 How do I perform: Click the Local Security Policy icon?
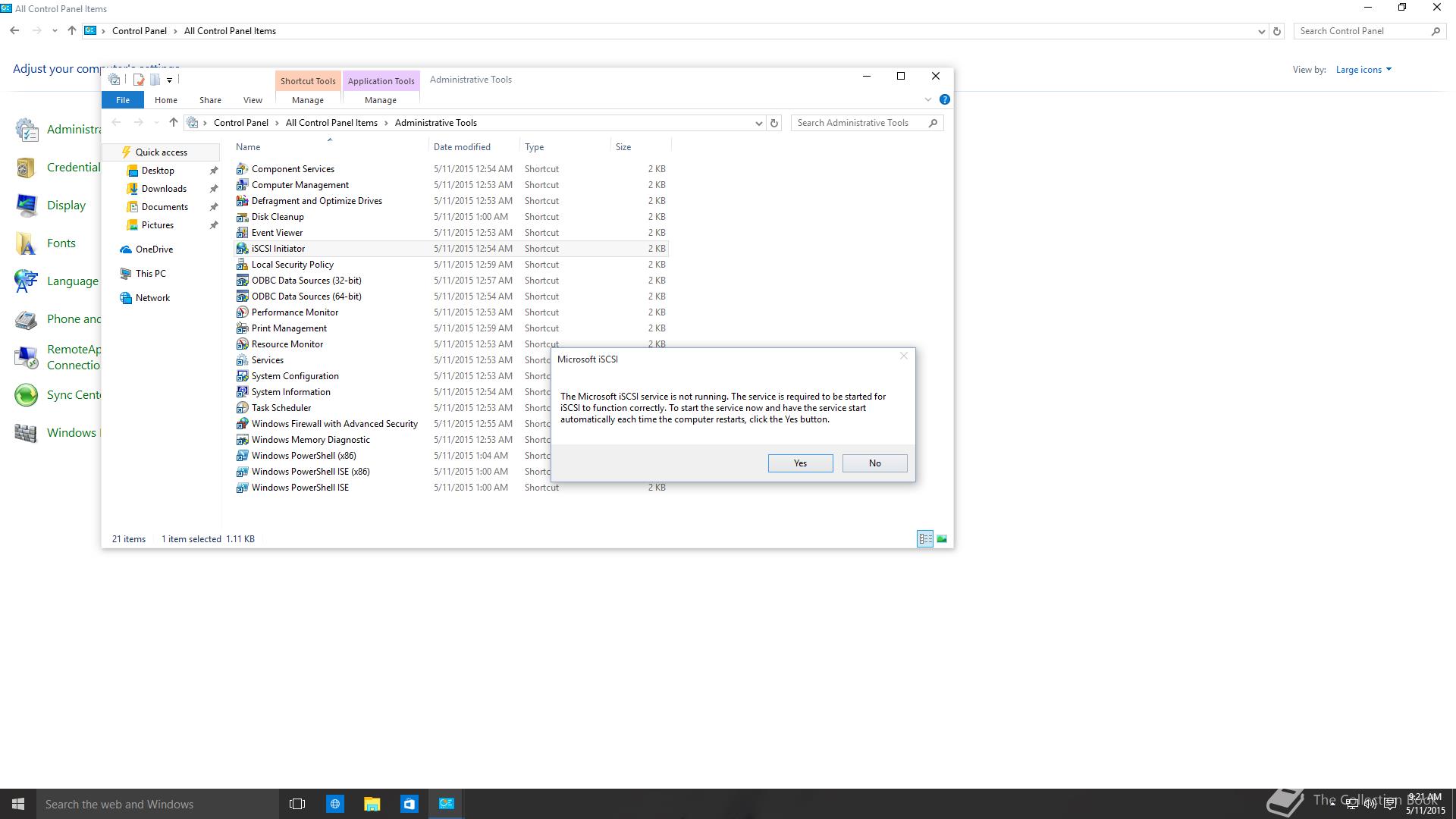[x=242, y=265]
